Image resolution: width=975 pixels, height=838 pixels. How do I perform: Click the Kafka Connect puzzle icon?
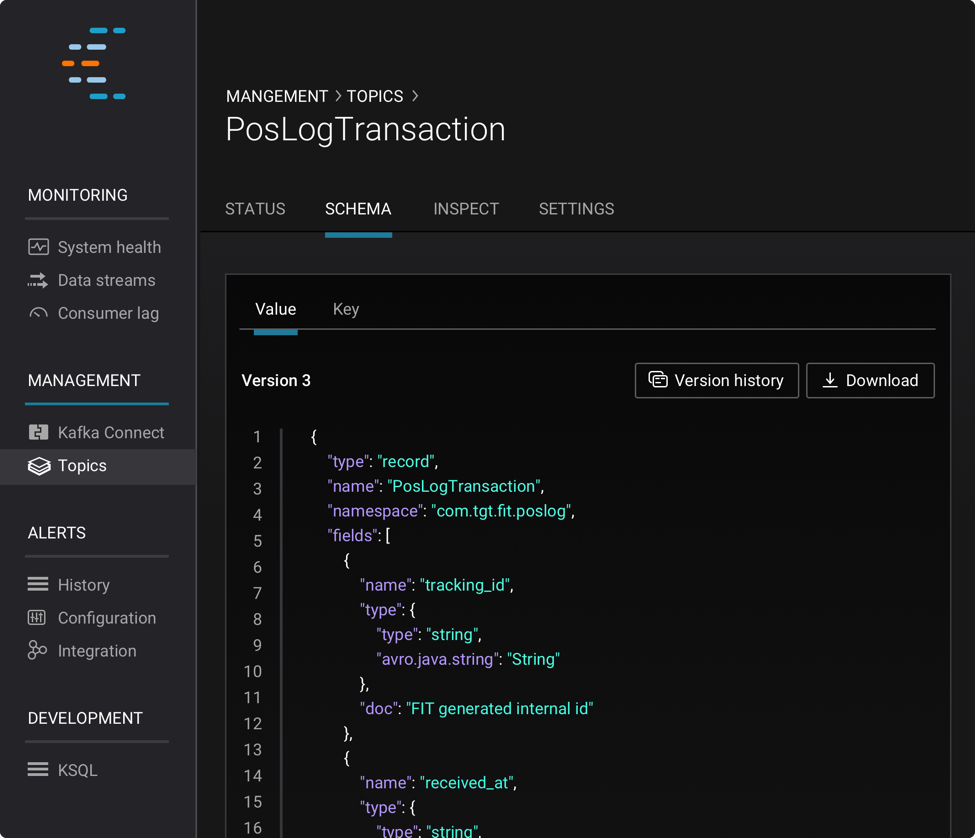(x=38, y=432)
